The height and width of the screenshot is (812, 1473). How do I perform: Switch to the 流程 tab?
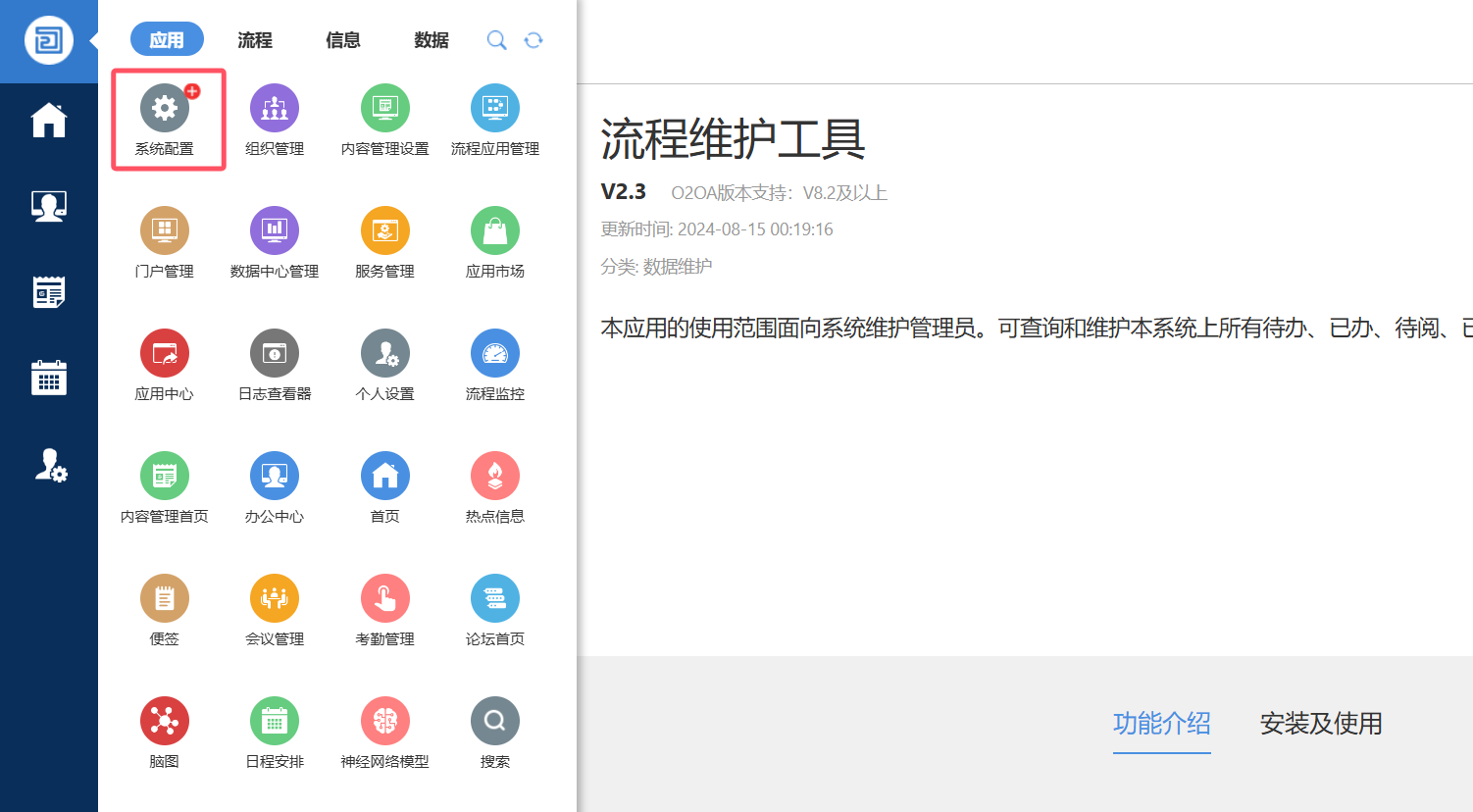click(255, 40)
